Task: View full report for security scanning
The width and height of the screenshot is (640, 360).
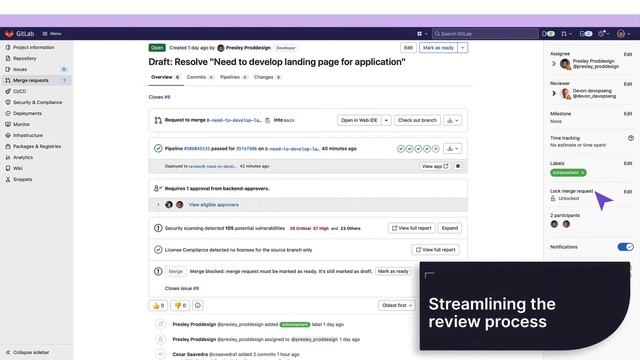Action: click(411, 228)
